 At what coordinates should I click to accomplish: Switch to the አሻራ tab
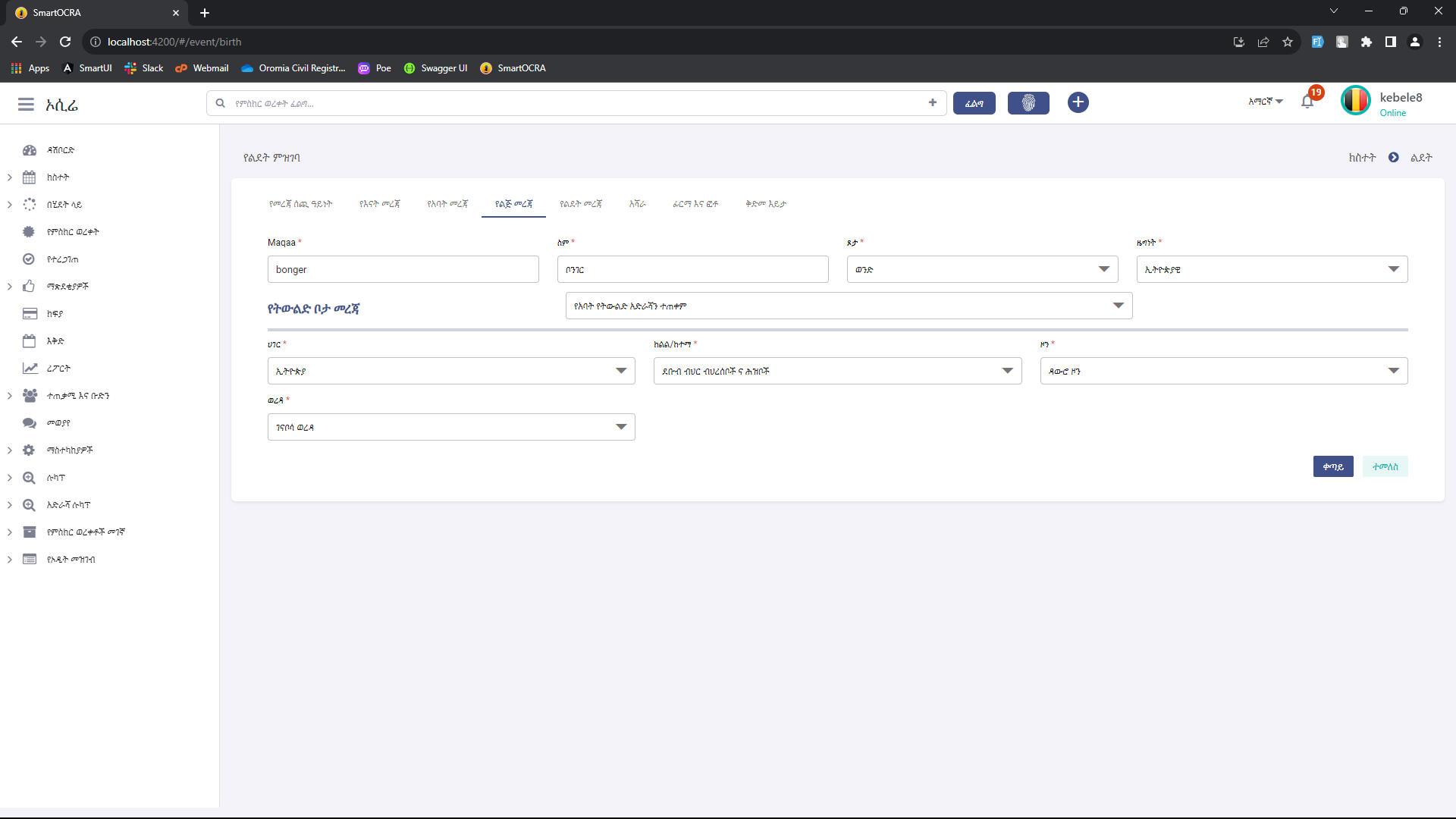click(638, 204)
